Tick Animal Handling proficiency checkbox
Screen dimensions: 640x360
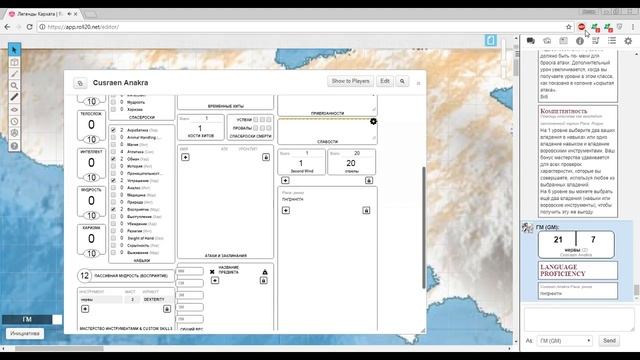click(x=113, y=138)
